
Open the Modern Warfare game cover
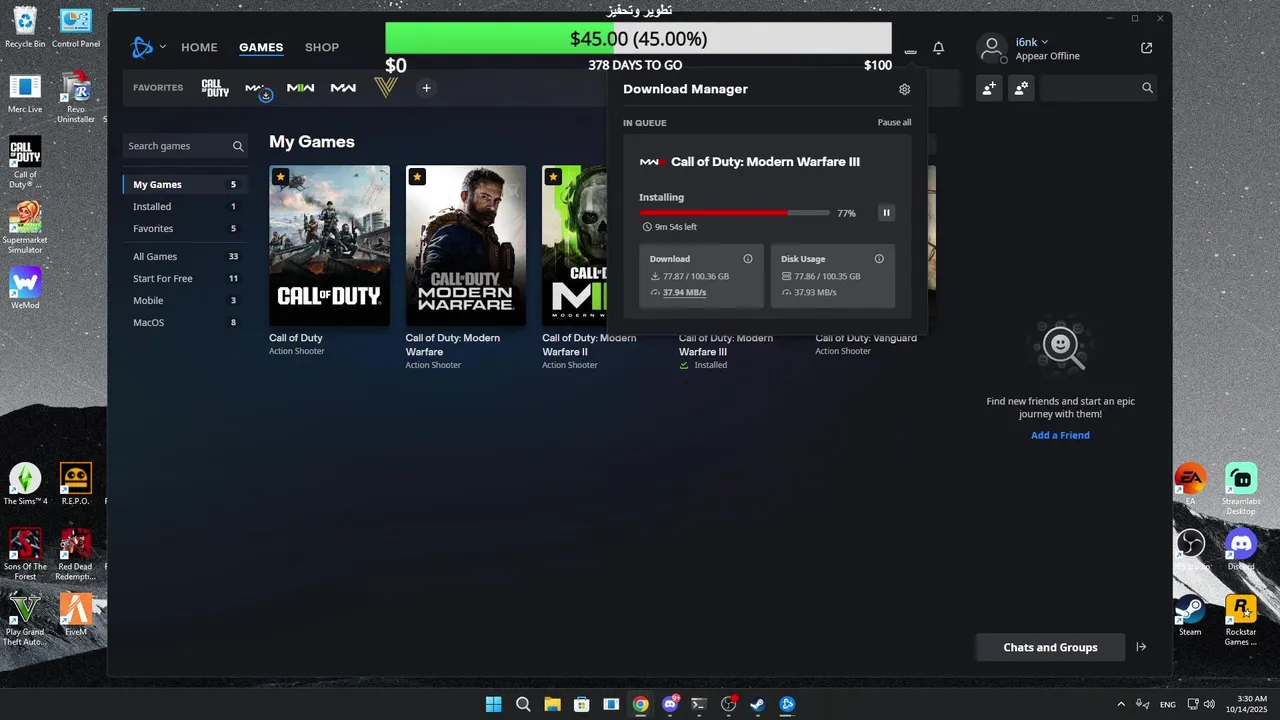(x=465, y=245)
